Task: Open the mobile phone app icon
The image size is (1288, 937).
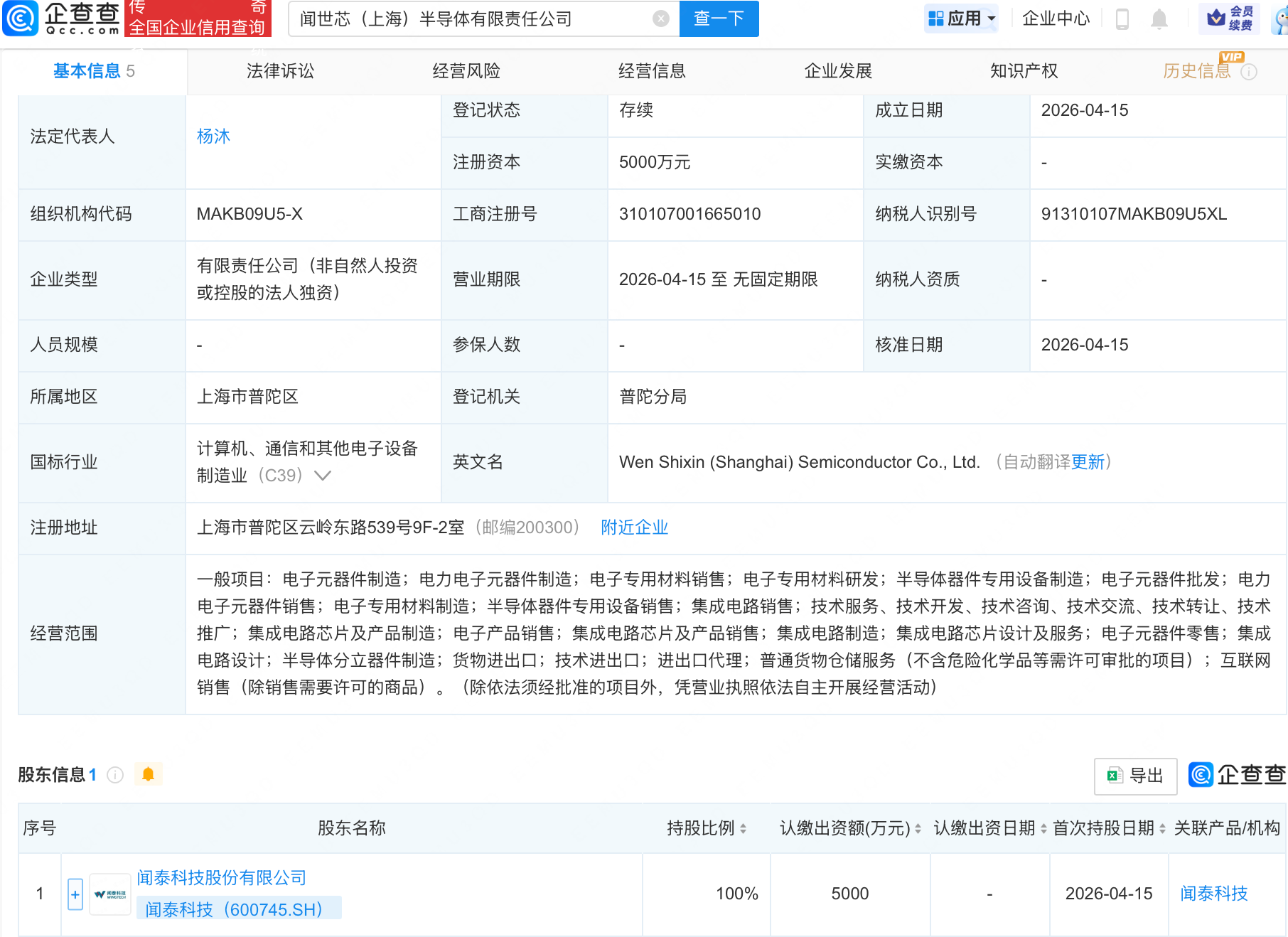Action: pyautogui.click(x=1122, y=19)
